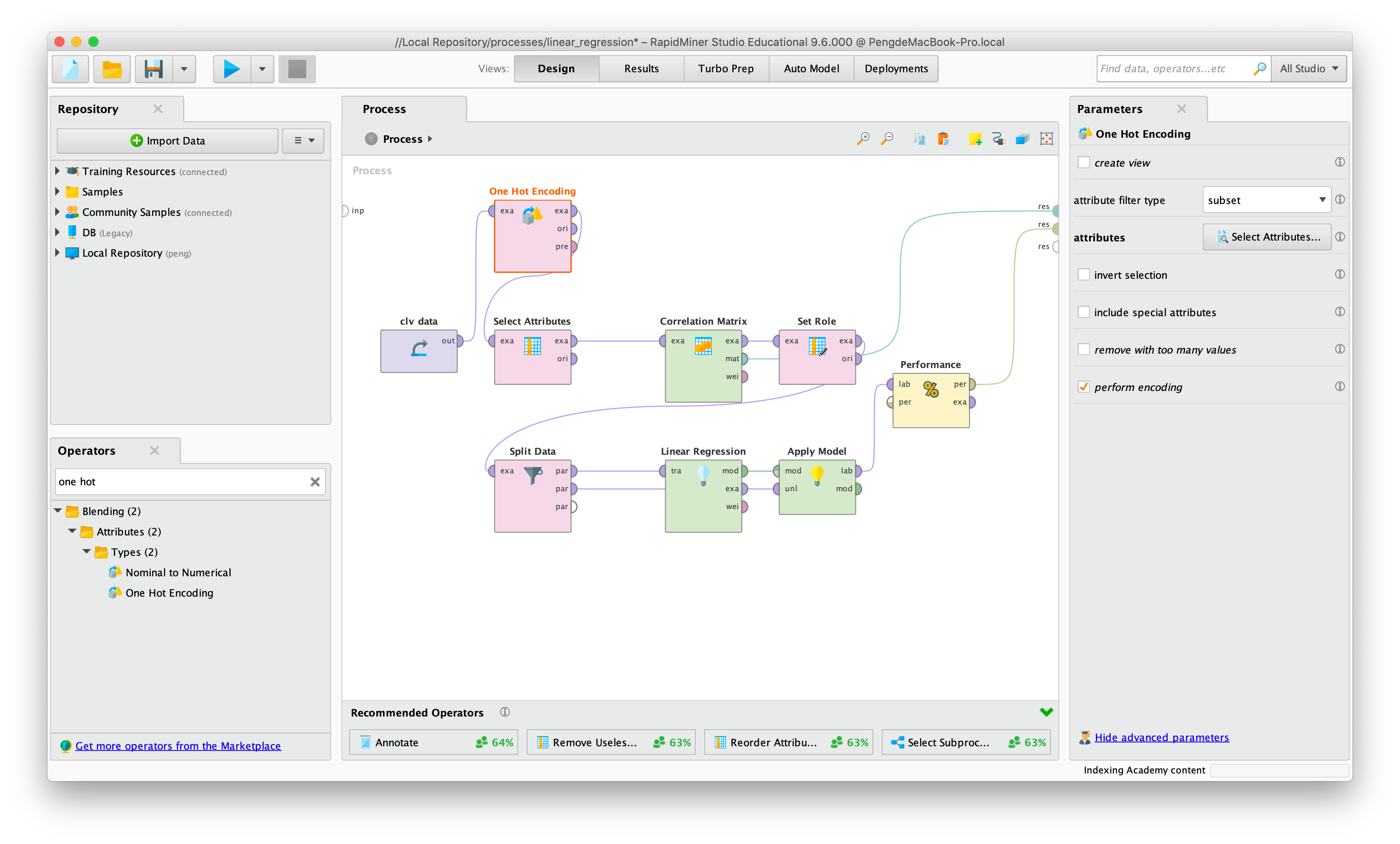Select Nominal to Numerical in operators tree

click(x=178, y=572)
